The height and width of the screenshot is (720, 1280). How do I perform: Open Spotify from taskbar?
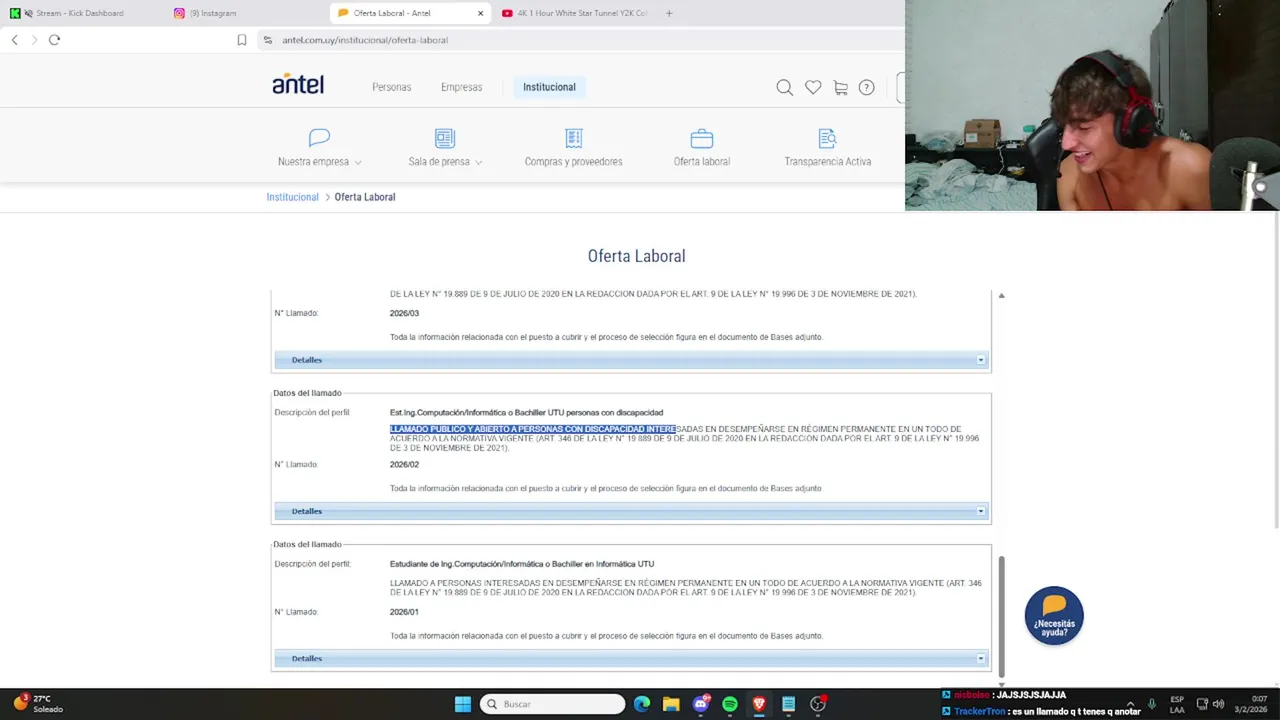click(x=730, y=704)
